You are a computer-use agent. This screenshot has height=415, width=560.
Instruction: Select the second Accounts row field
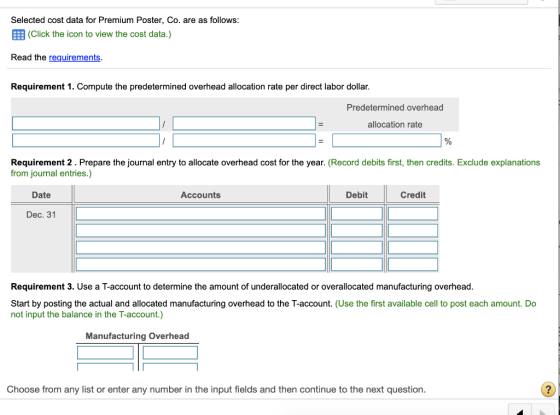click(x=201, y=231)
